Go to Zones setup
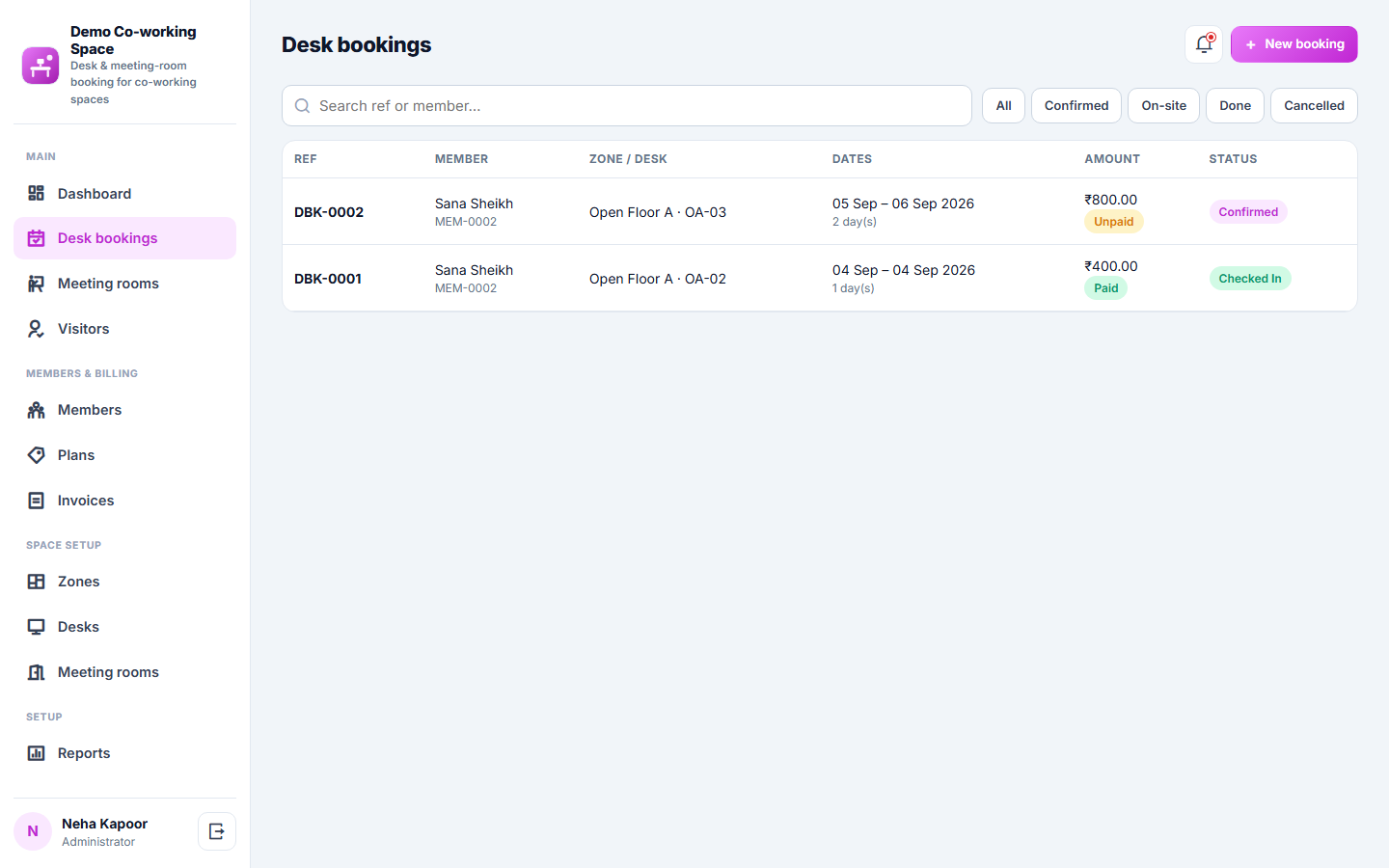The width and height of the screenshot is (1389, 868). (125, 582)
